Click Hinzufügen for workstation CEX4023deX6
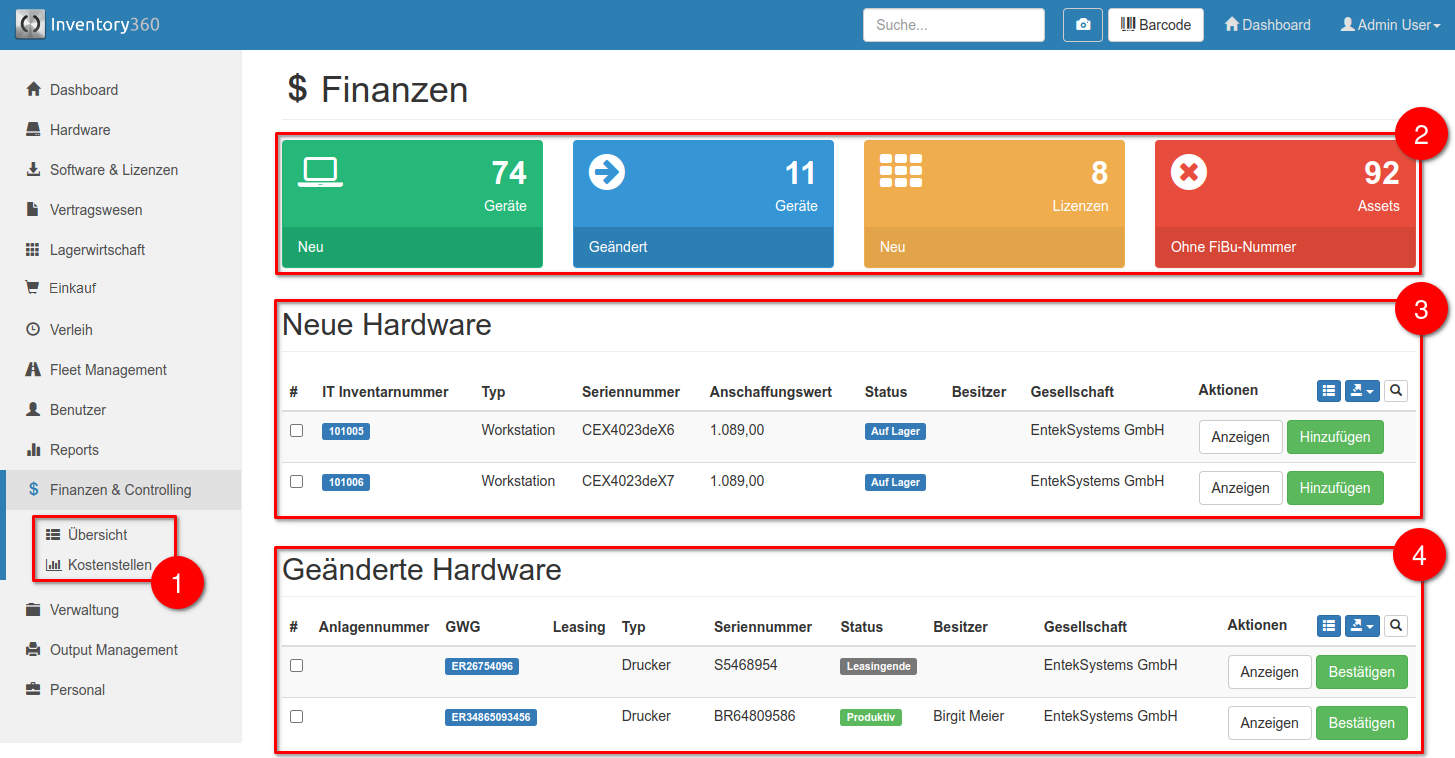The height and width of the screenshot is (758, 1455). point(1335,437)
